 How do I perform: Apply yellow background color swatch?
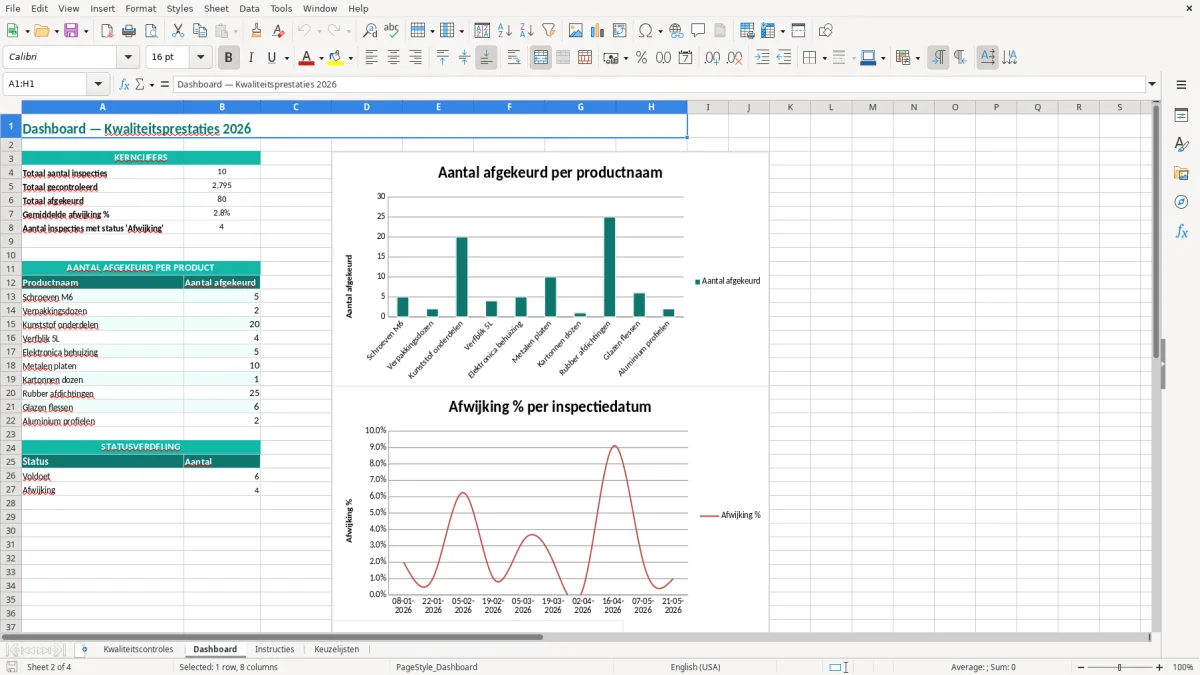pos(336,58)
